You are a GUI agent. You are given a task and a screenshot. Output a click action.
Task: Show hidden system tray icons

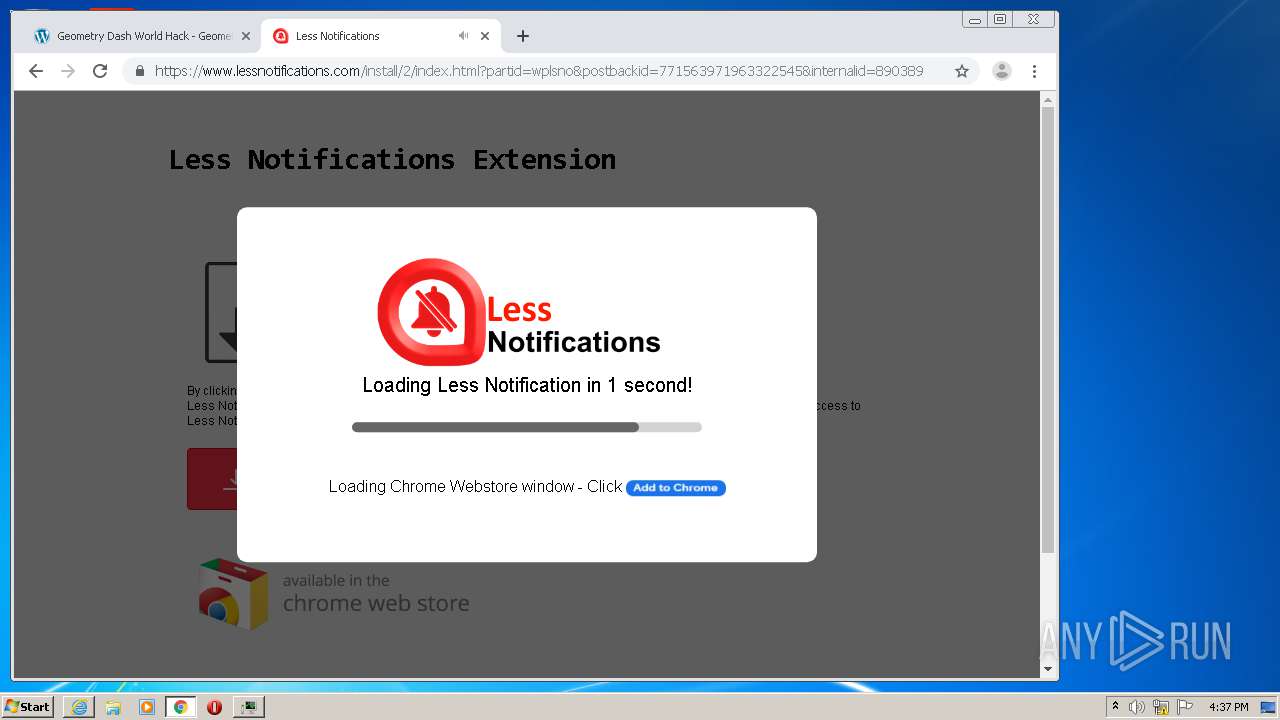coord(1115,707)
